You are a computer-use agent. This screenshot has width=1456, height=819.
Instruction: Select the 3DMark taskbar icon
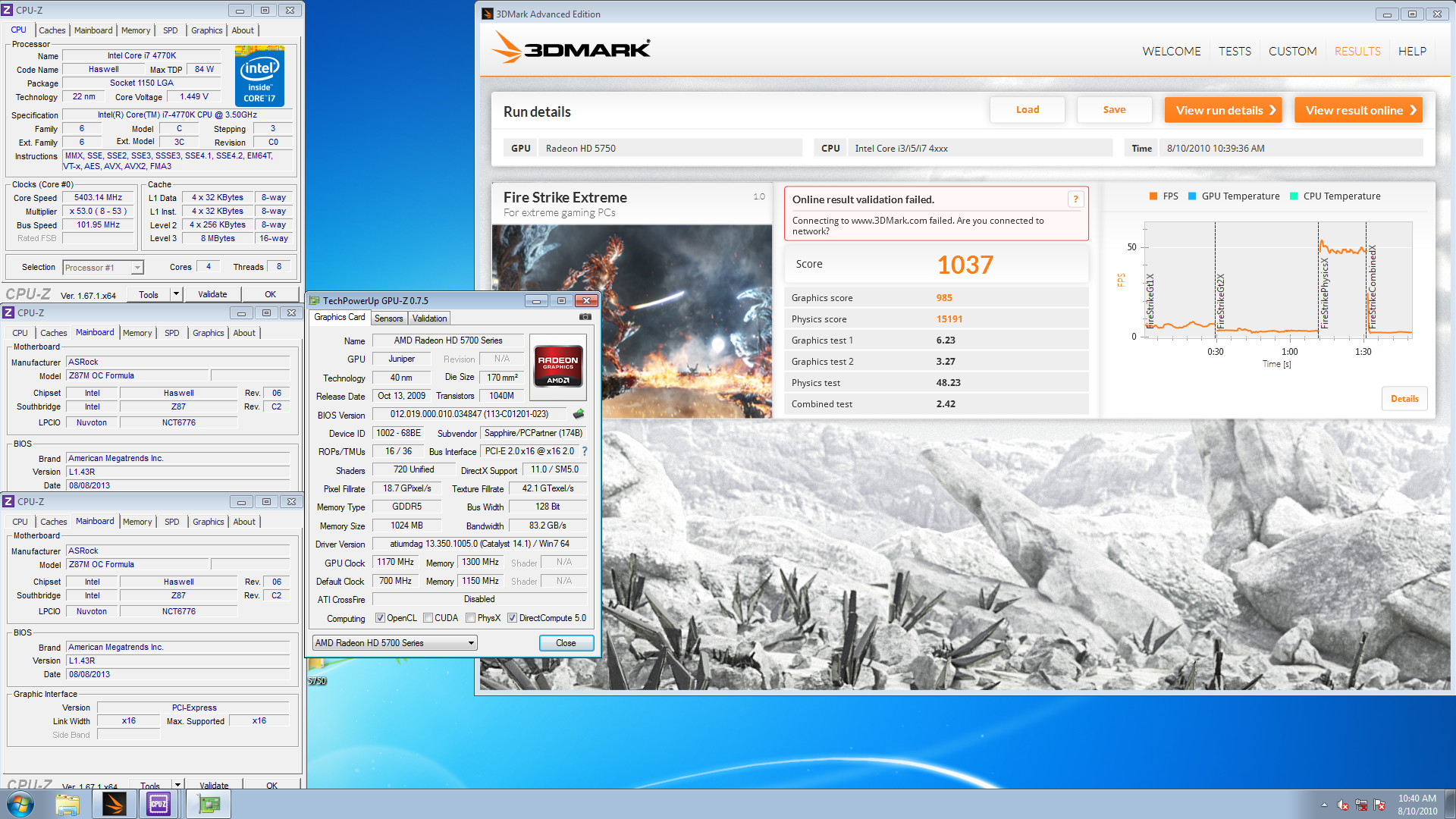point(115,804)
